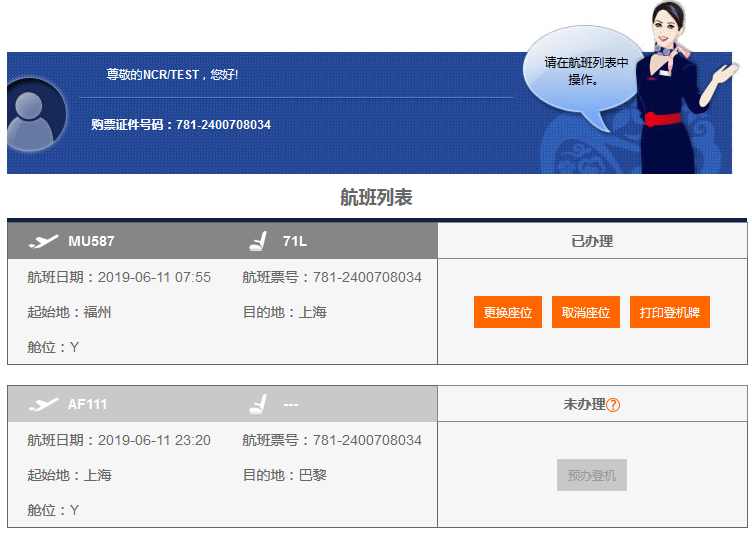Viewport: 752px width, 533px height.
Task: Click the airplane icon beside AF111
Action: (44, 405)
